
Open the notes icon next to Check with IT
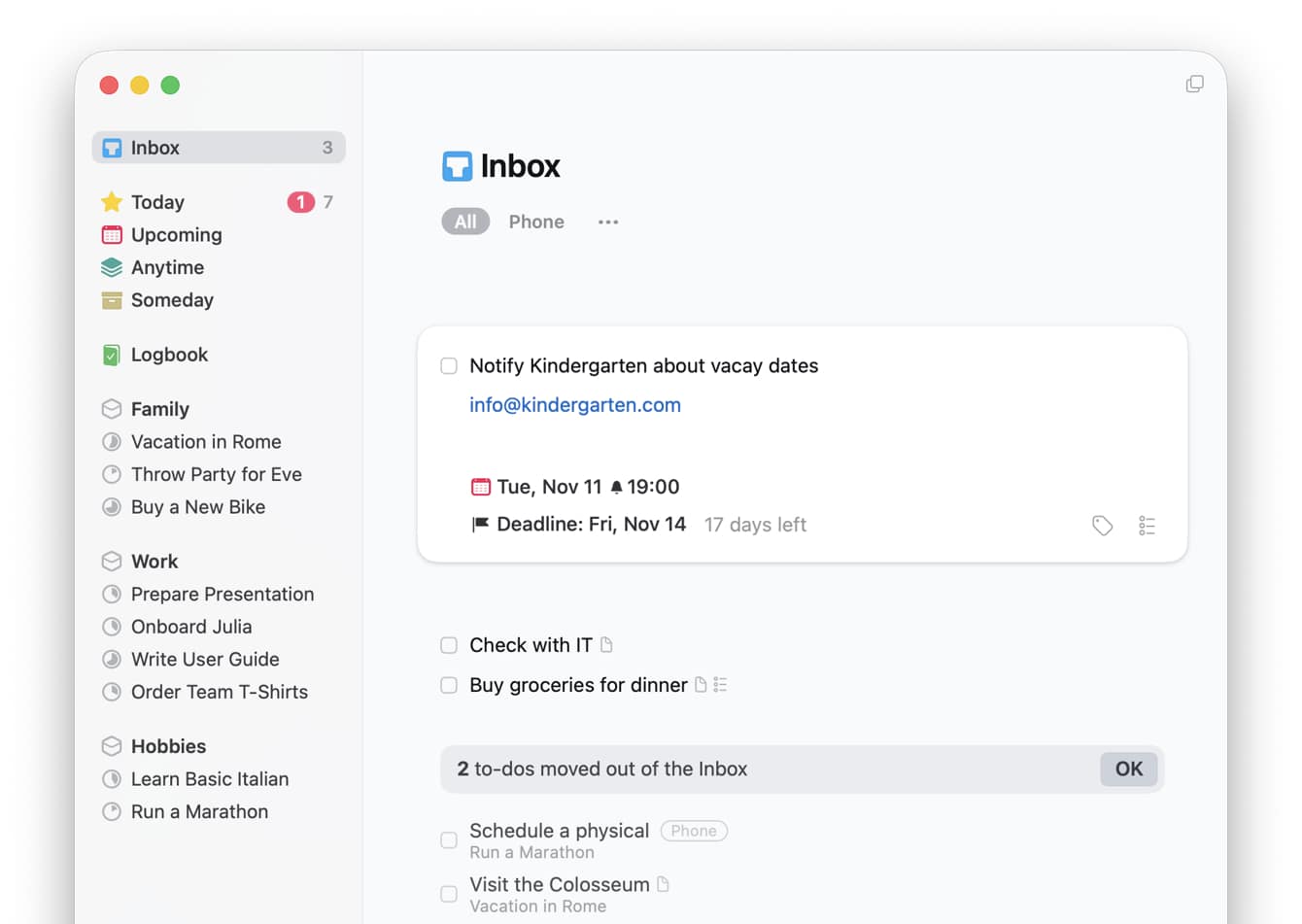pos(606,644)
